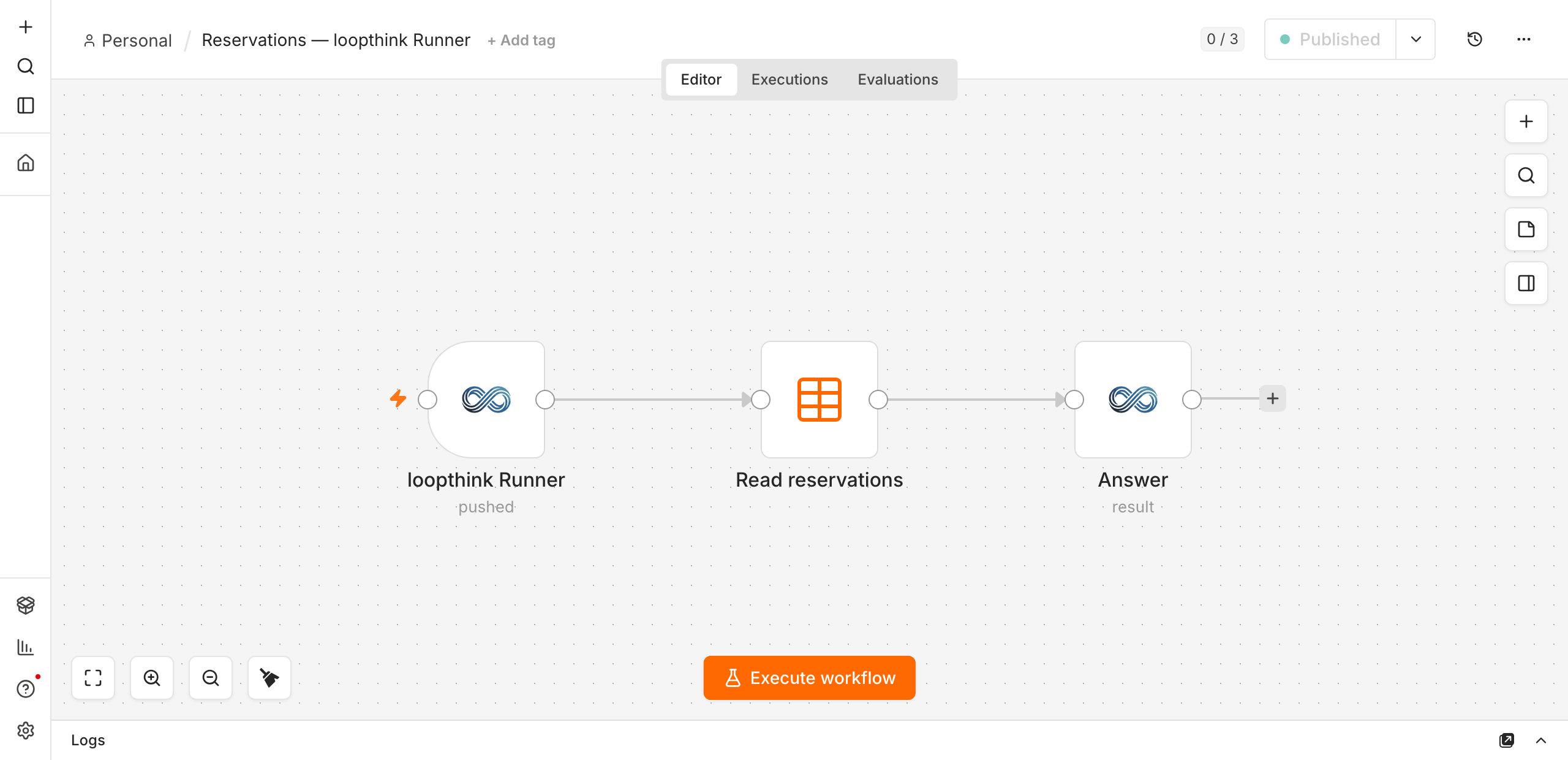This screenshot has width=1568, height=760.
Task: Zoom in on the canvas
Action: click(x=152, y=678)
